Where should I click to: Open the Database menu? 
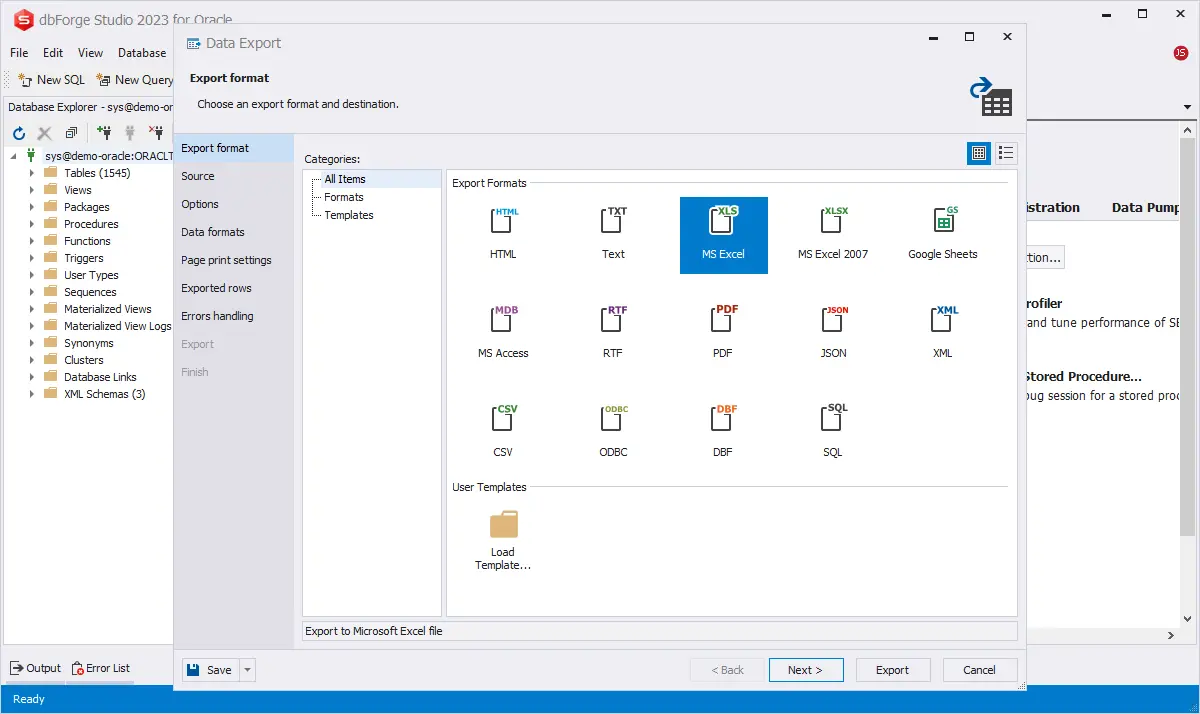point(142,53)
